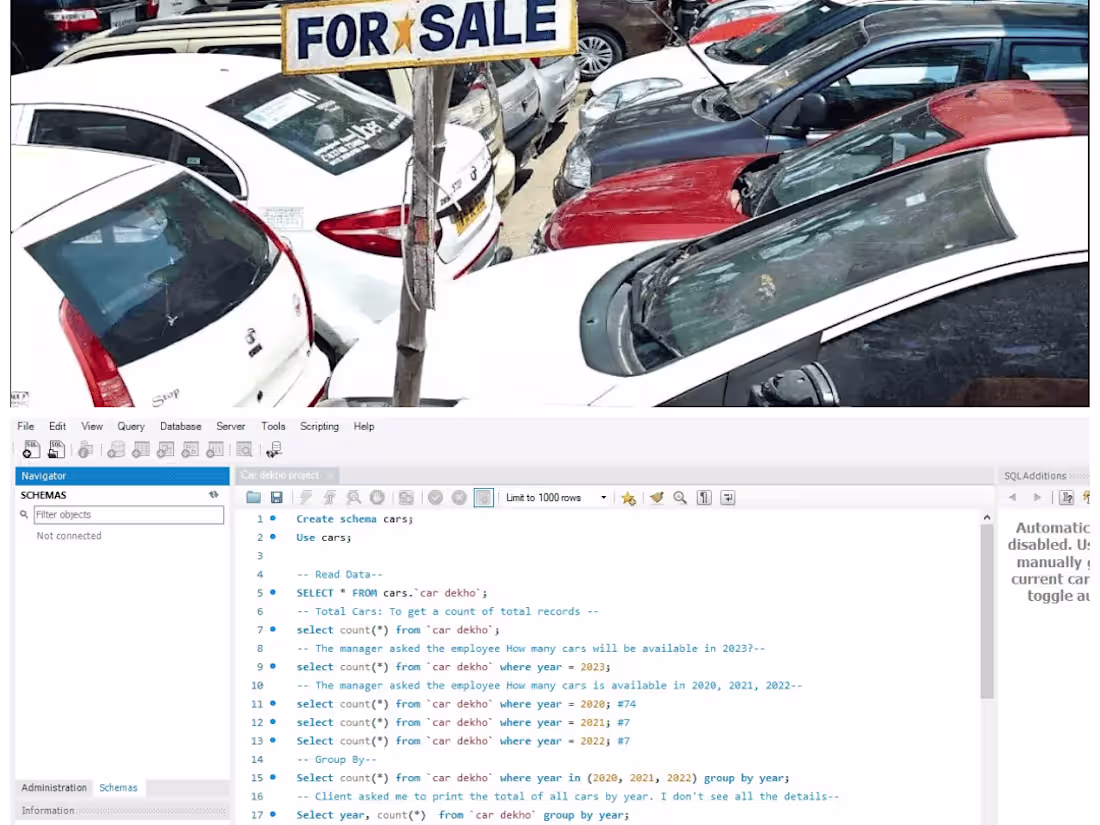The width and height of the screenshot is (1100, 825).
Task: Select the Schemas tab at the sidebar bottom
Action: (119, 788)
